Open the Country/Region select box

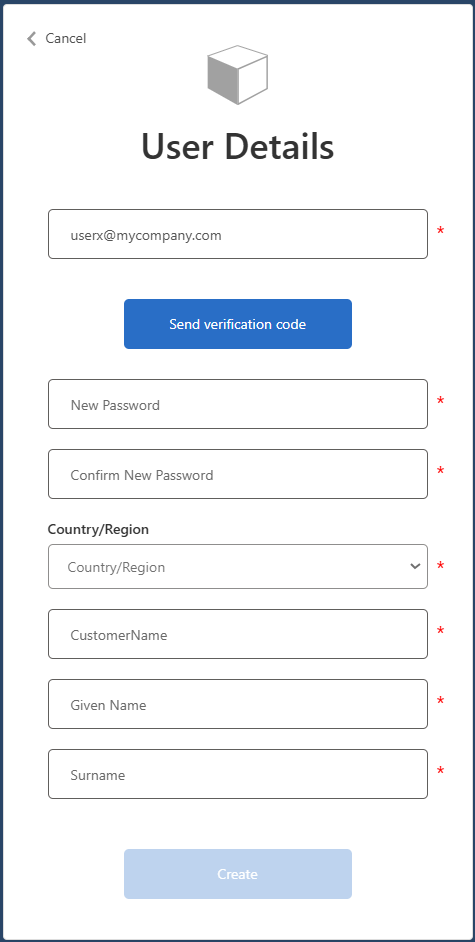point(238,567)
